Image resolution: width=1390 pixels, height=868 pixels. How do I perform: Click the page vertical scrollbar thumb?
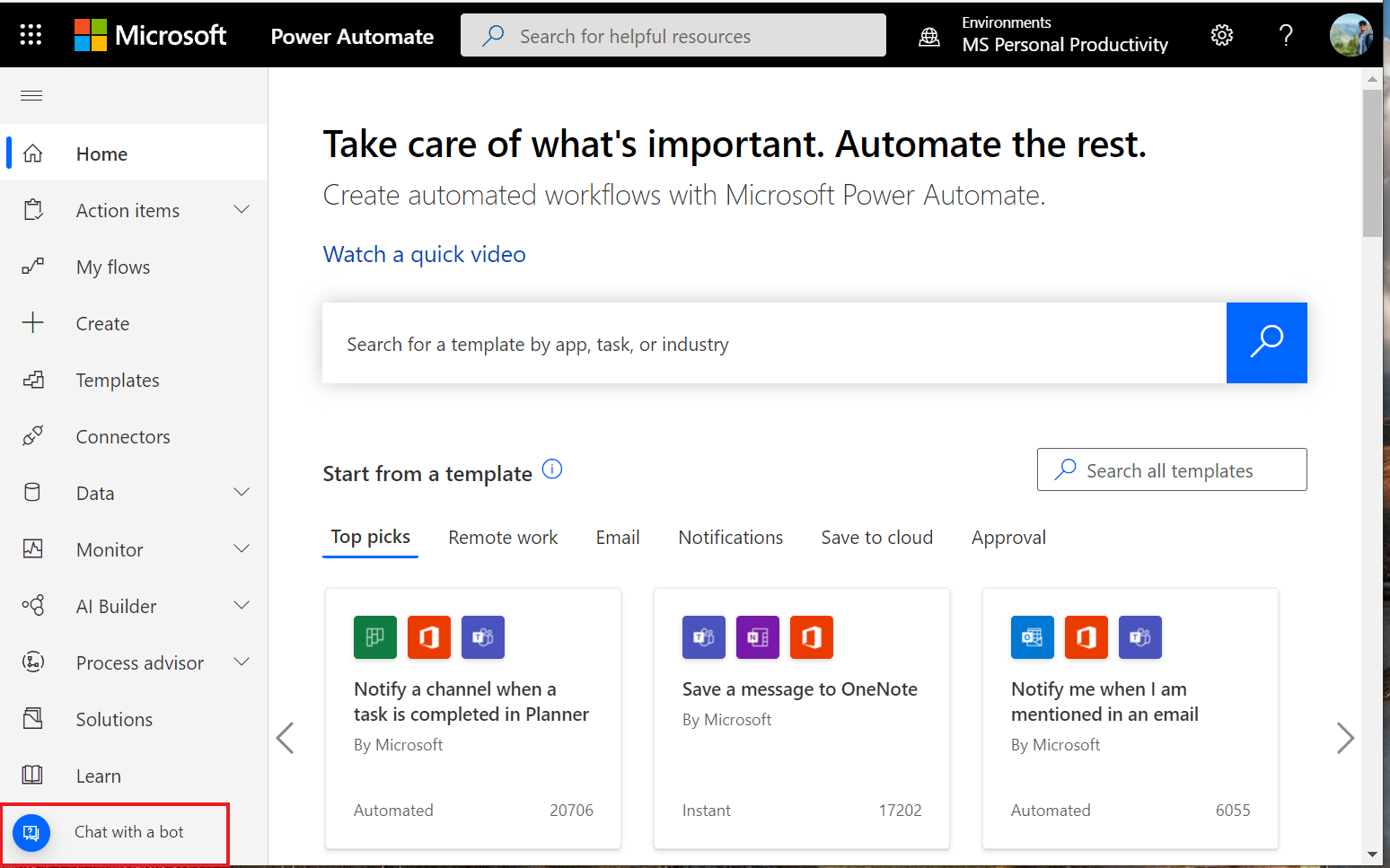coord(1372,162)
